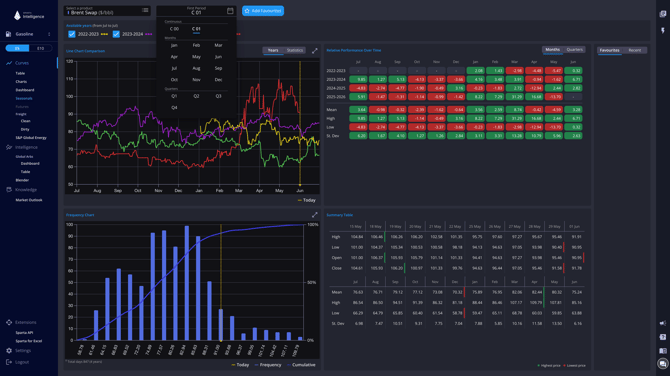Viewport: 670px width, 376px height.
Task: Click the First Period calendar icon
Action: (230, 11)
